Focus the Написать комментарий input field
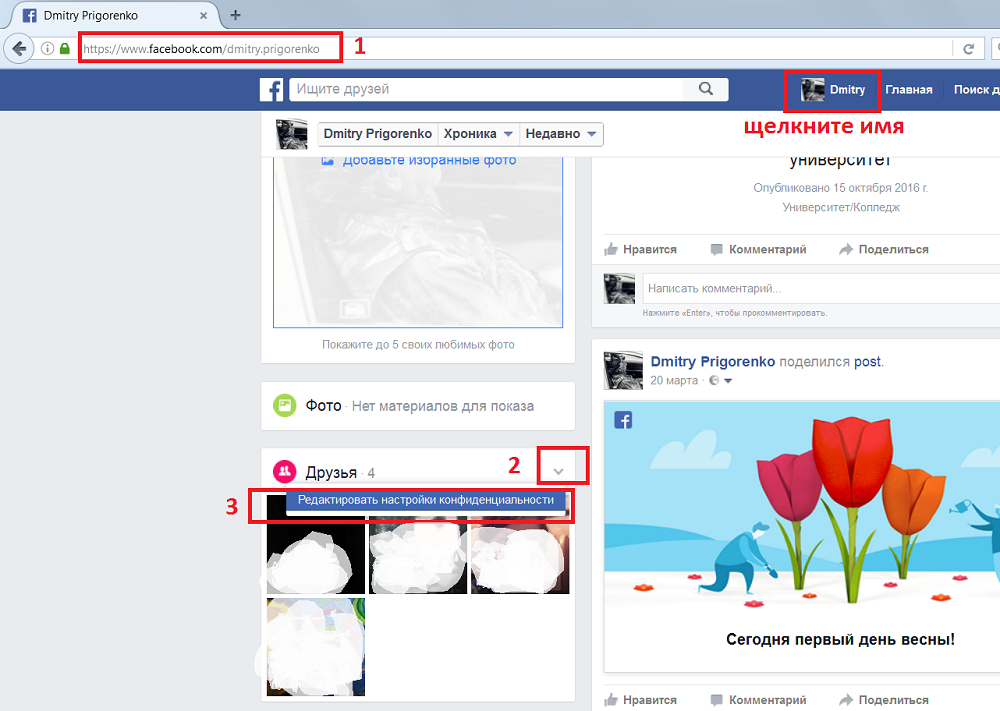Image resolution: width=1000 pixels, height=711 pixels. tap(821, 288)
